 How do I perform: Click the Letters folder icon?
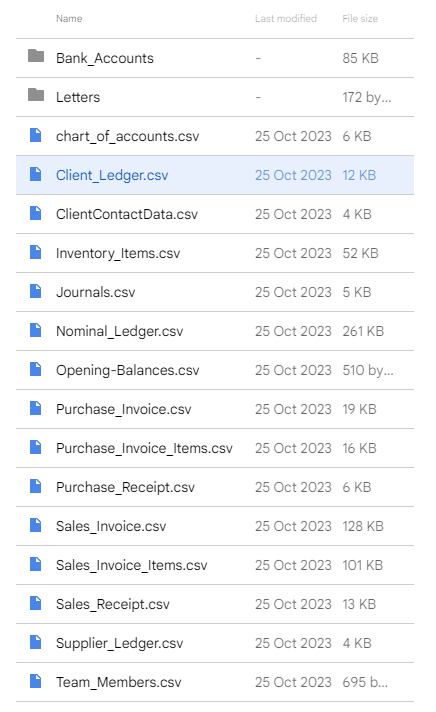pyautogui.click(x=36, y=95)
